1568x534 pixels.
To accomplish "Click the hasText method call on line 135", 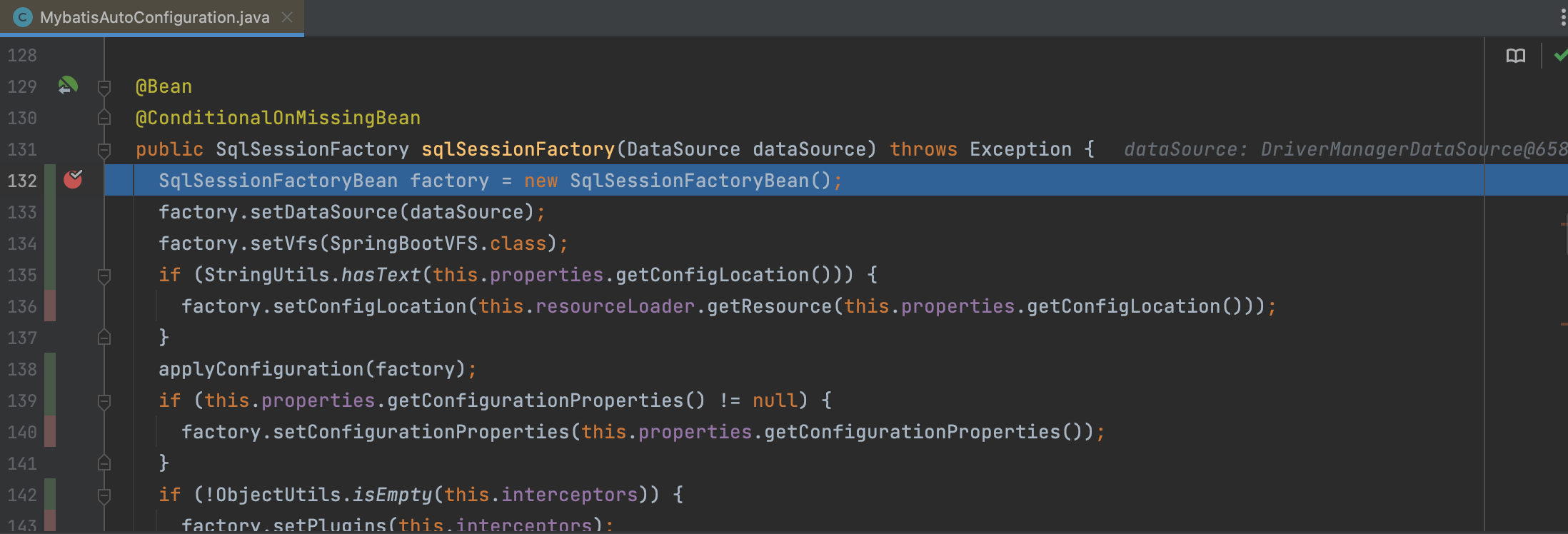I will 381,275.
